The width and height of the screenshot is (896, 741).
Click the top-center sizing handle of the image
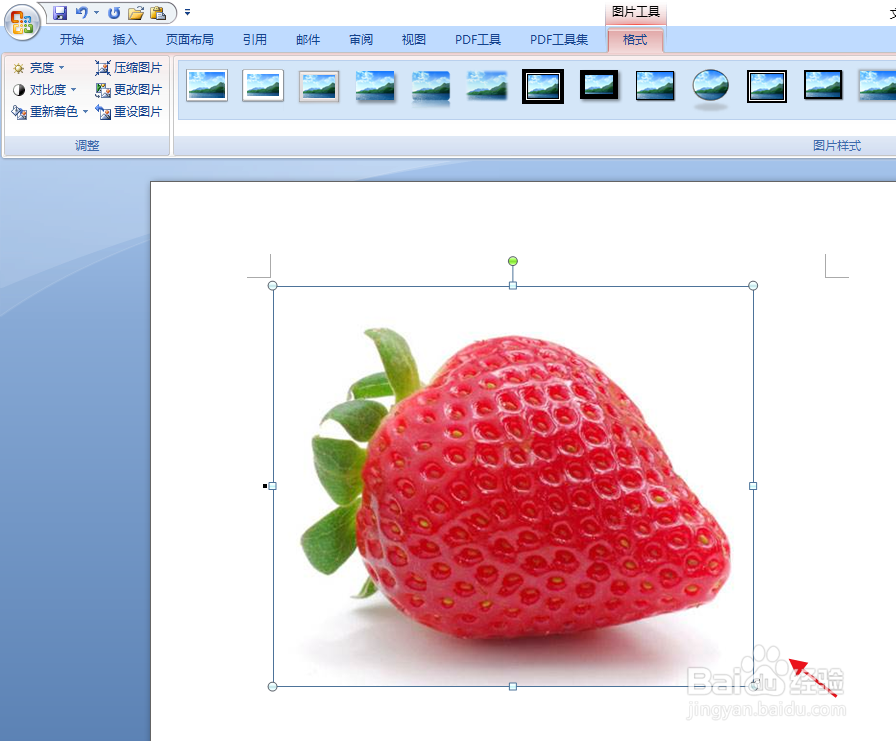tap(513, 285)
